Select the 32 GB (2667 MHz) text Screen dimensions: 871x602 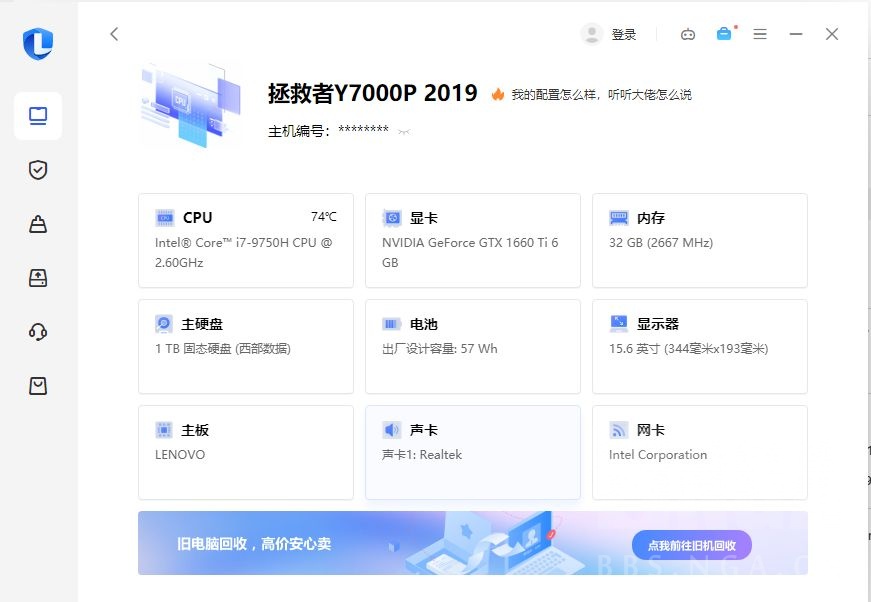point(661,243)
